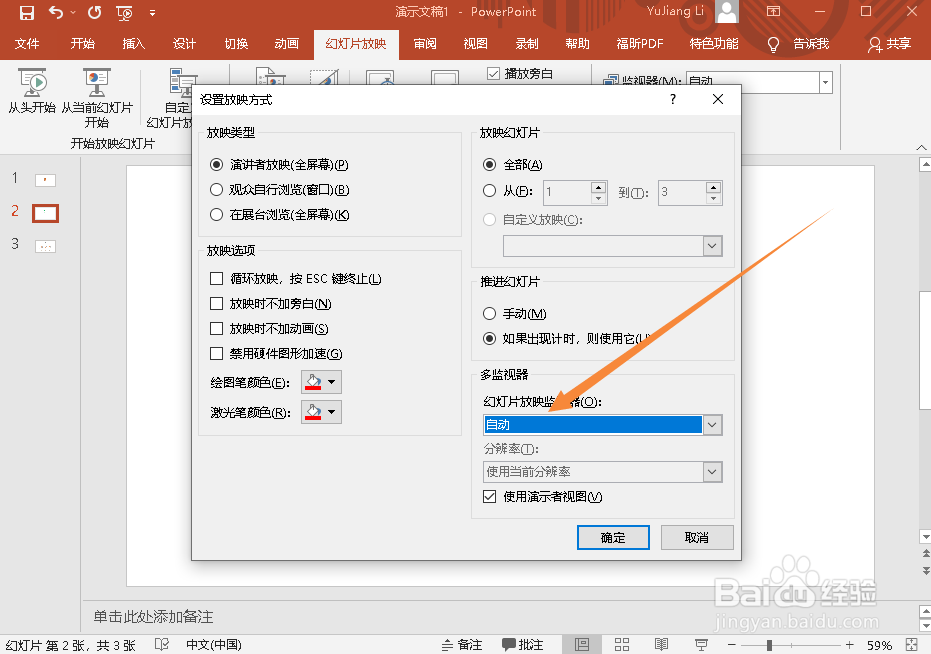931x654 pixels.
Task: Click the Undo arrow icon
Action: pos(56,12)
